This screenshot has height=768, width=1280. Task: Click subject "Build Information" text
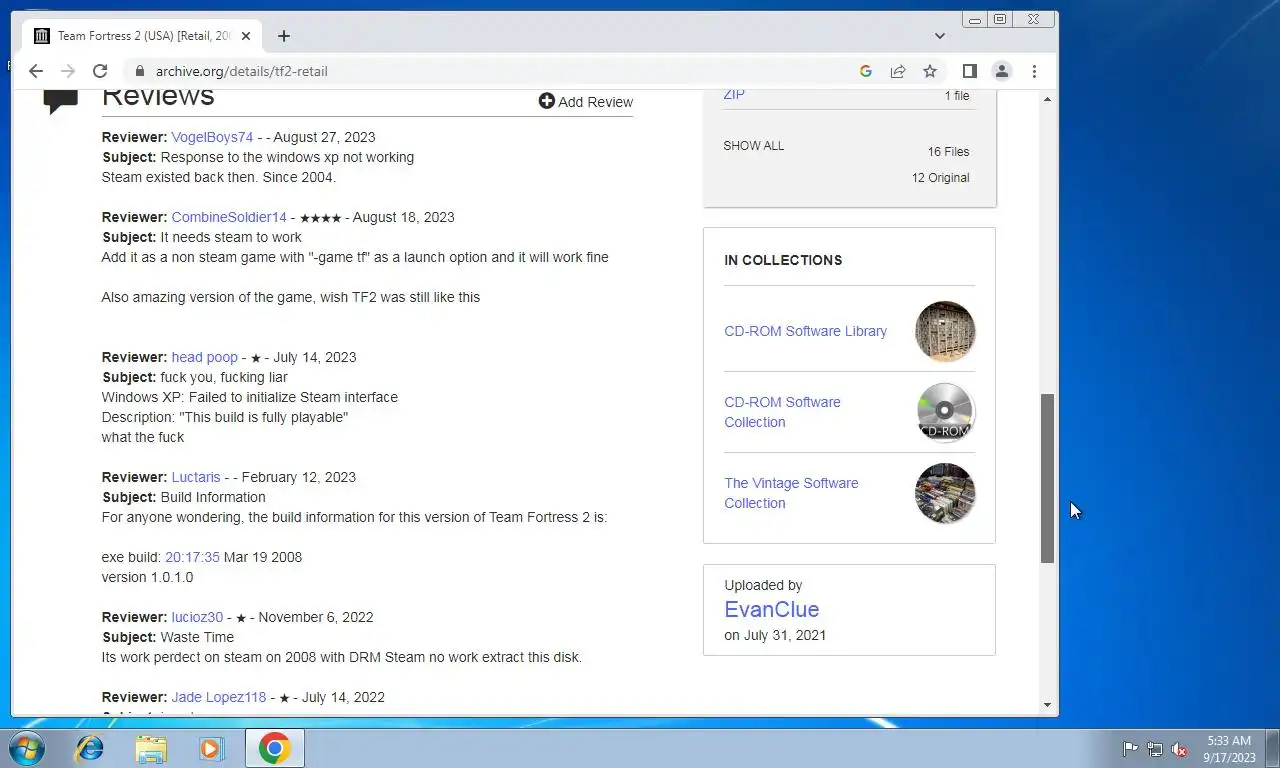click(213, 497)
